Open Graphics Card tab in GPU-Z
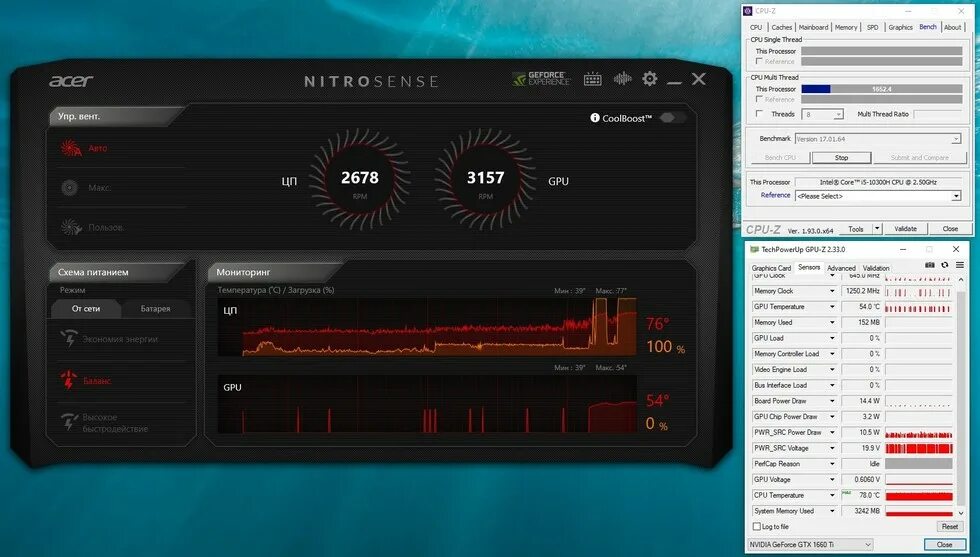Viewport: 980px width, 557px height. coord(771,268)
